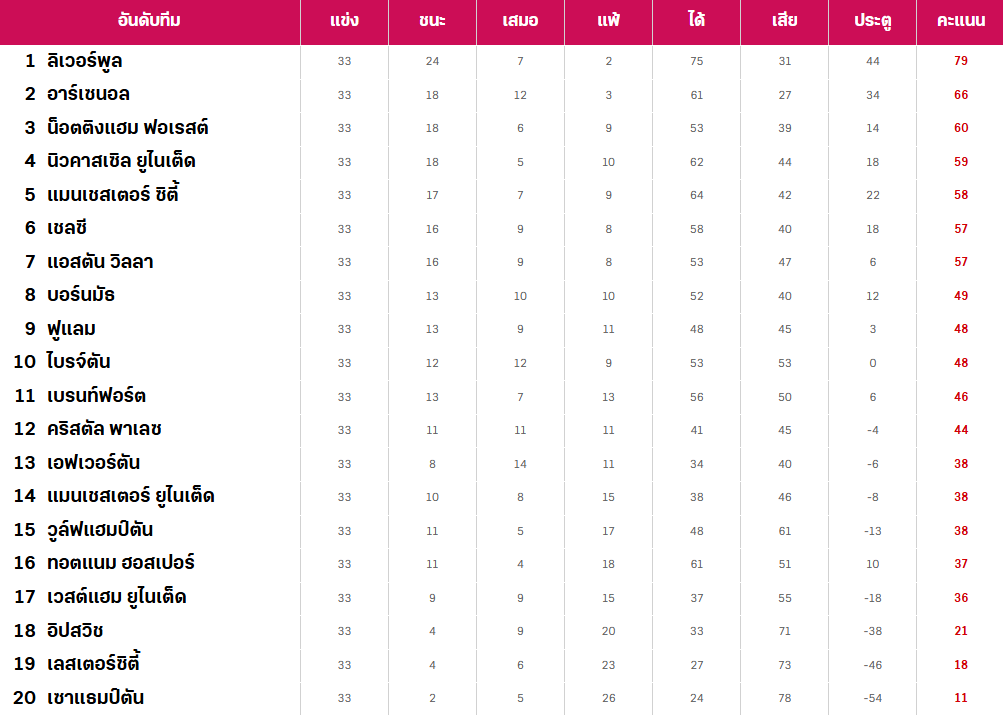This screenshot has height=715, width=1003.
Task: Click the คะแนน column header
Action: pyautogui.click(x=961, y=20)
